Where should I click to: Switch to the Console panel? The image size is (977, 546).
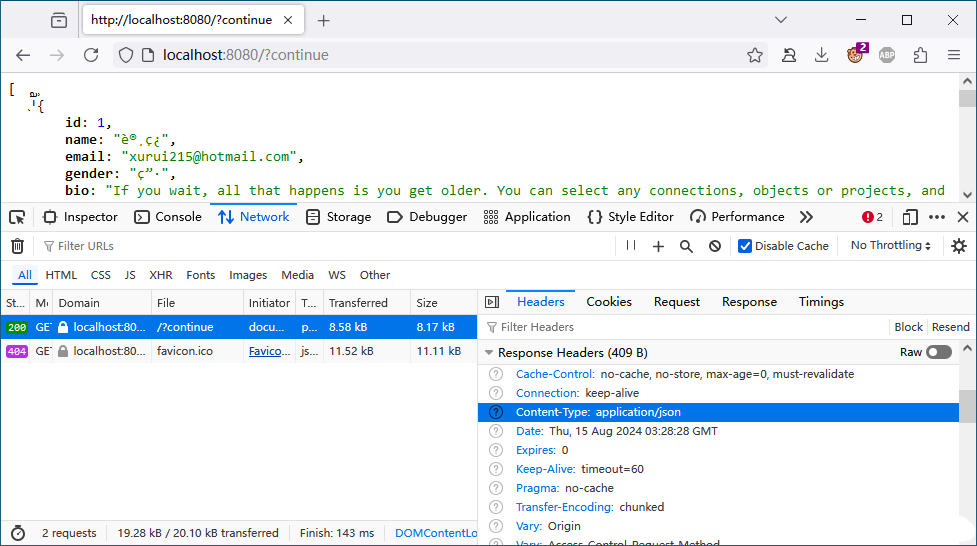pos(168,217)
